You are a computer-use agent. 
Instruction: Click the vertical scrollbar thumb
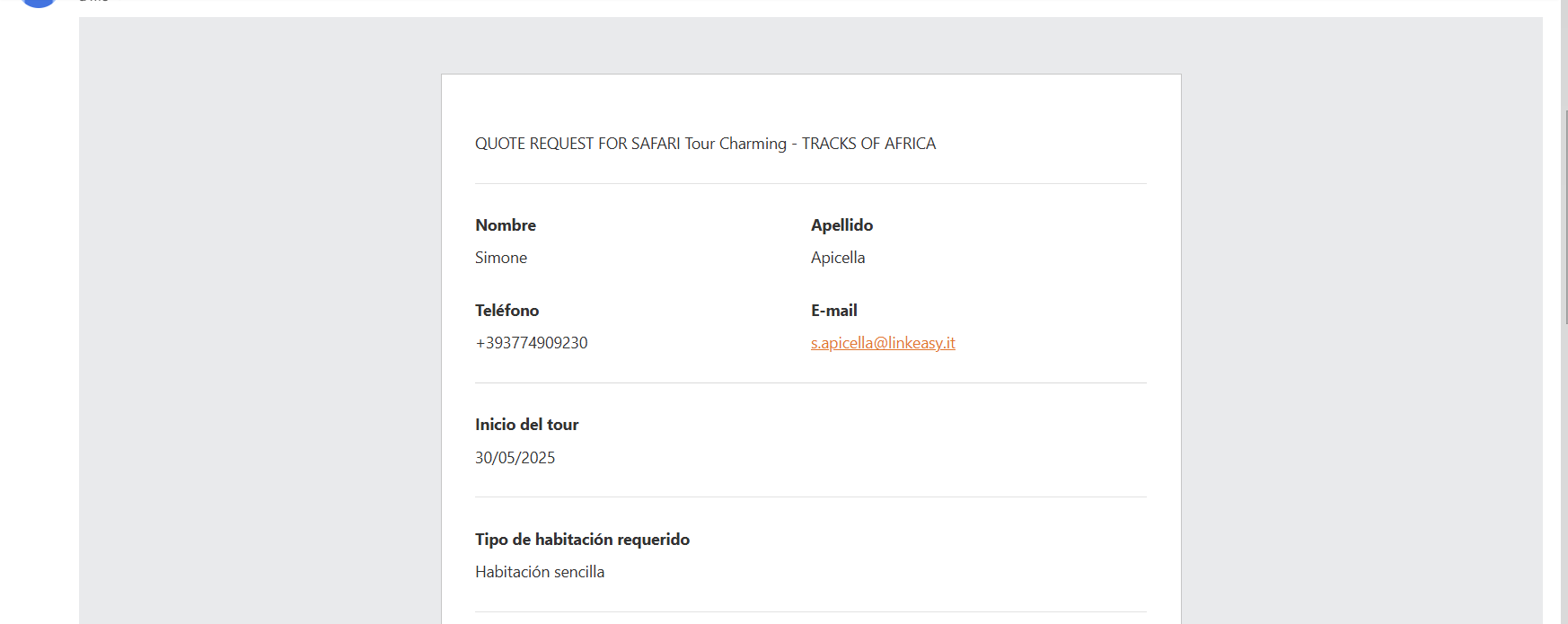1564,215
